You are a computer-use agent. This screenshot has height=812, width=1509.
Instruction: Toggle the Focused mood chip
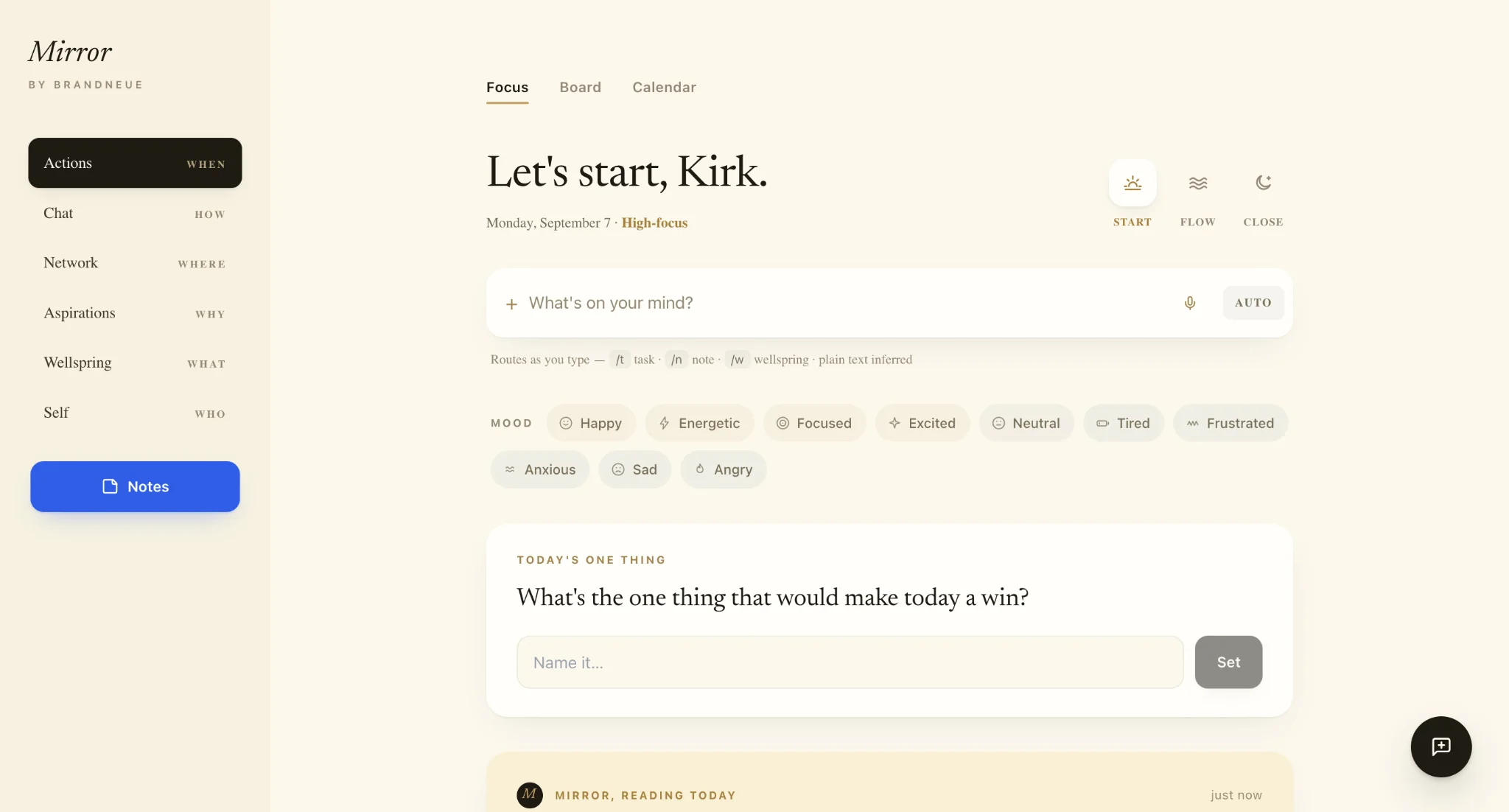[815, 423]
